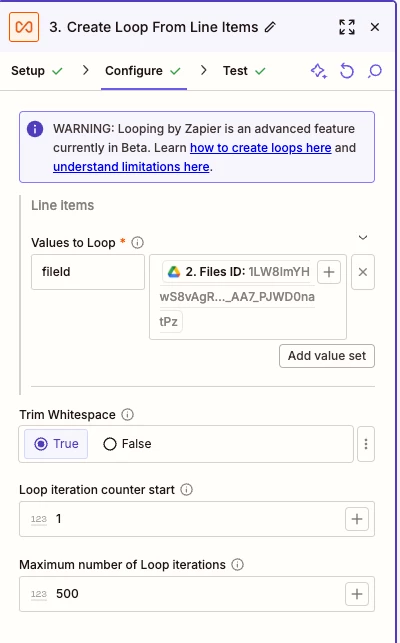Click info icon next to Trim Whitespace

(128, 415)
